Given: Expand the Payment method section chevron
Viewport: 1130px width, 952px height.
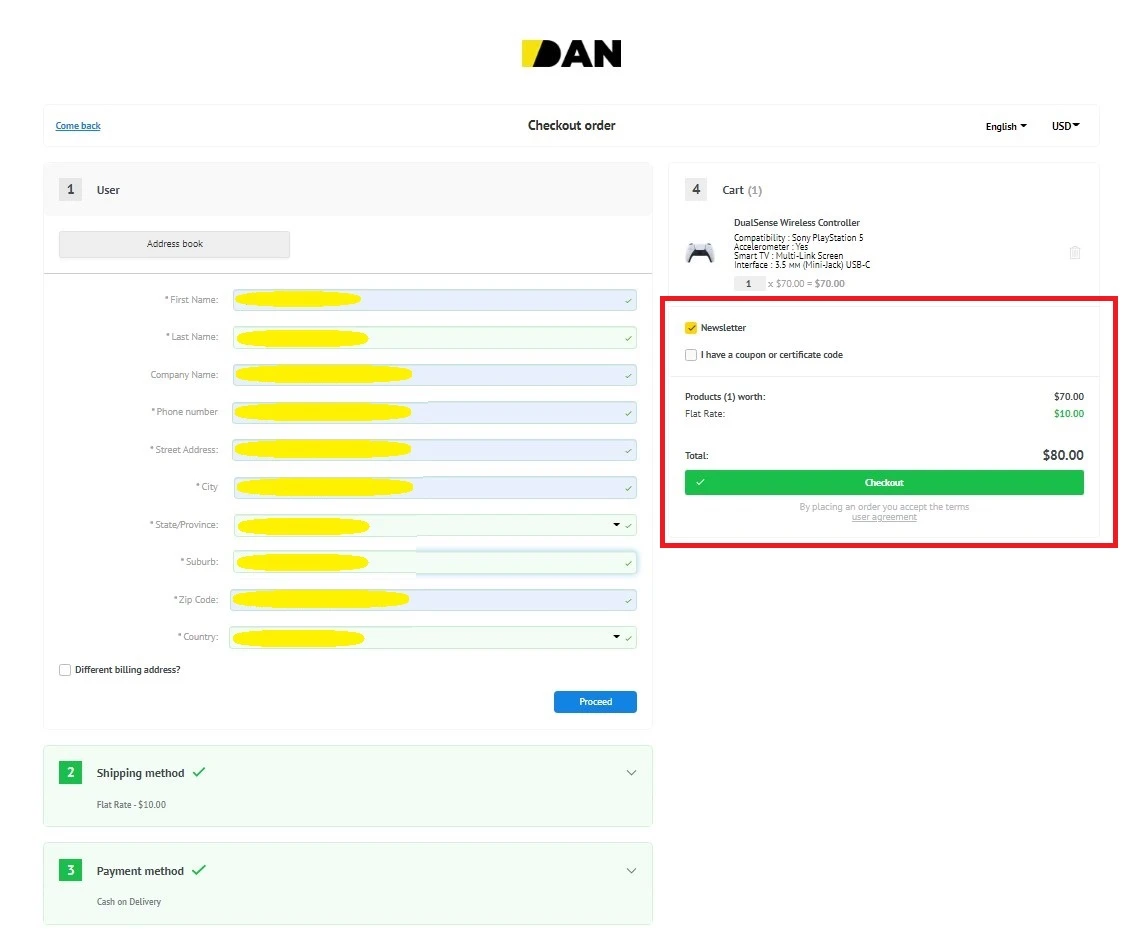Looking at the screenshot, I should pos(631,871).
